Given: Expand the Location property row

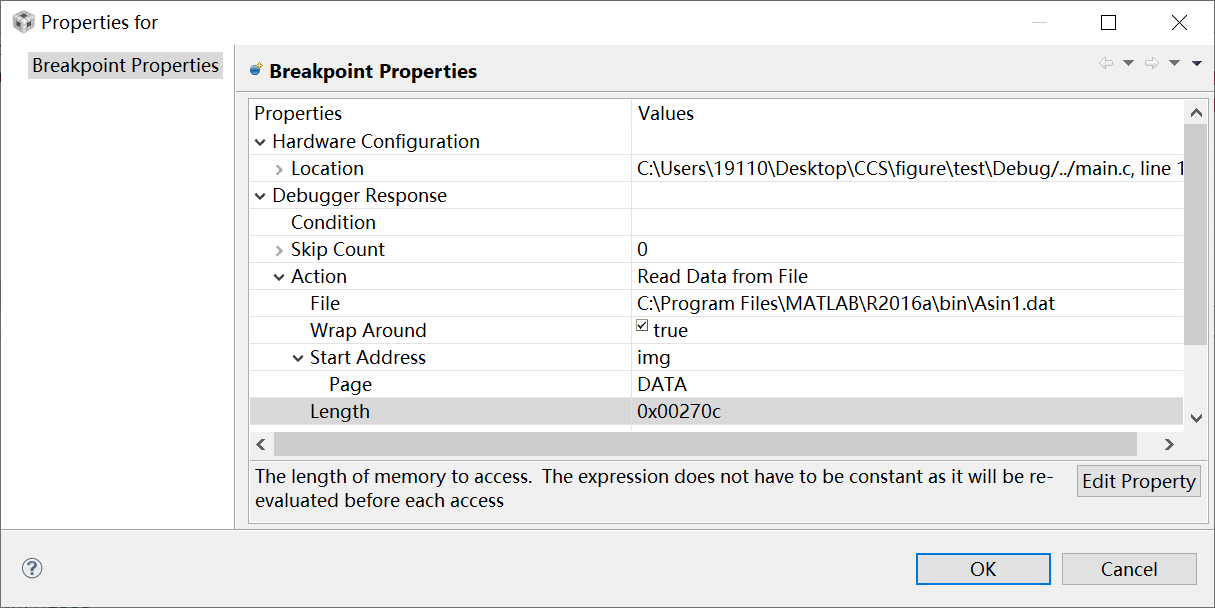Looking at the screenshot, I should tap(279, 168).
